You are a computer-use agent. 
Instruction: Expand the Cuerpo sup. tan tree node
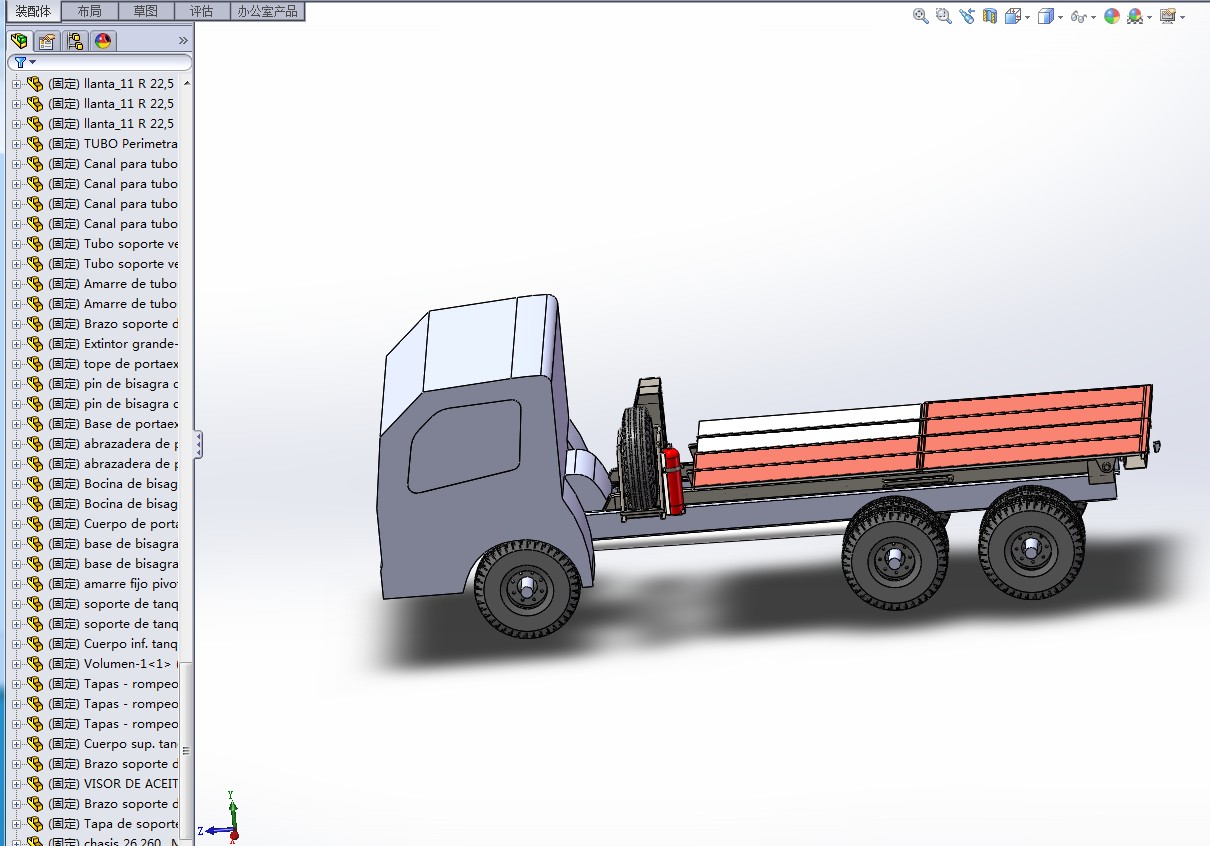point(16,744)
